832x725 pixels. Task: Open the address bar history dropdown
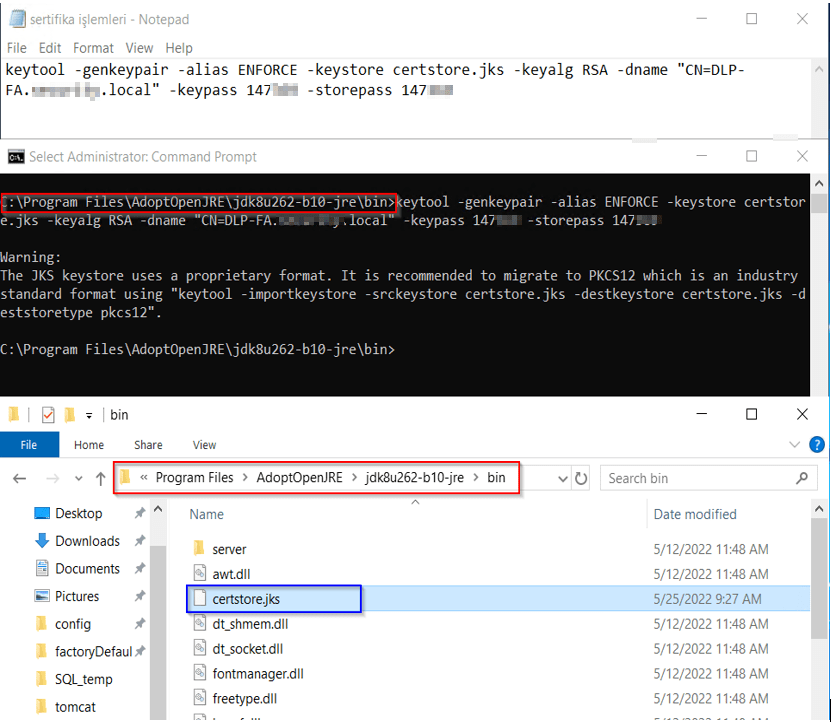click(x=561, y=478)
